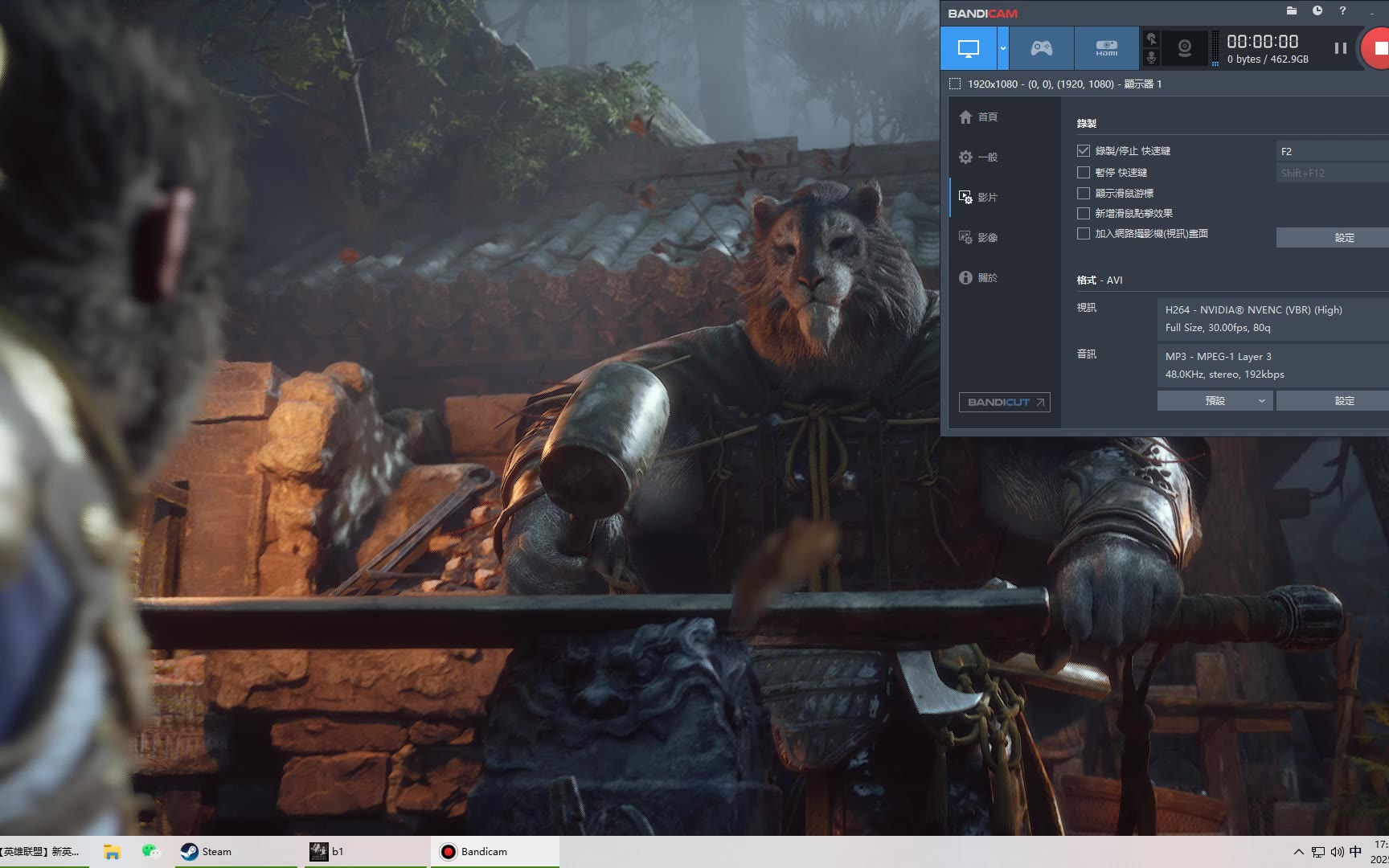The height and width of the screenshot is (868, 1389).
Task: Click the network icon in system tray
Action: click(1318, 852)
